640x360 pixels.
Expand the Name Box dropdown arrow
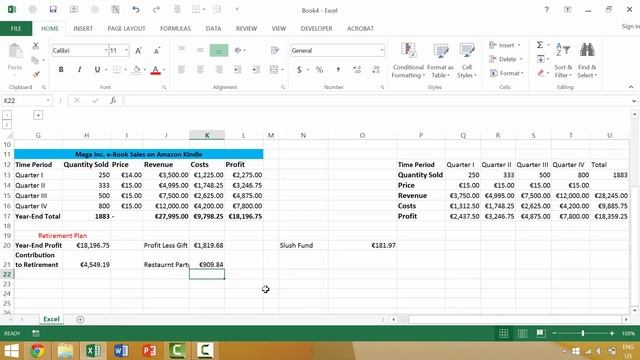(x=48, y=100)
